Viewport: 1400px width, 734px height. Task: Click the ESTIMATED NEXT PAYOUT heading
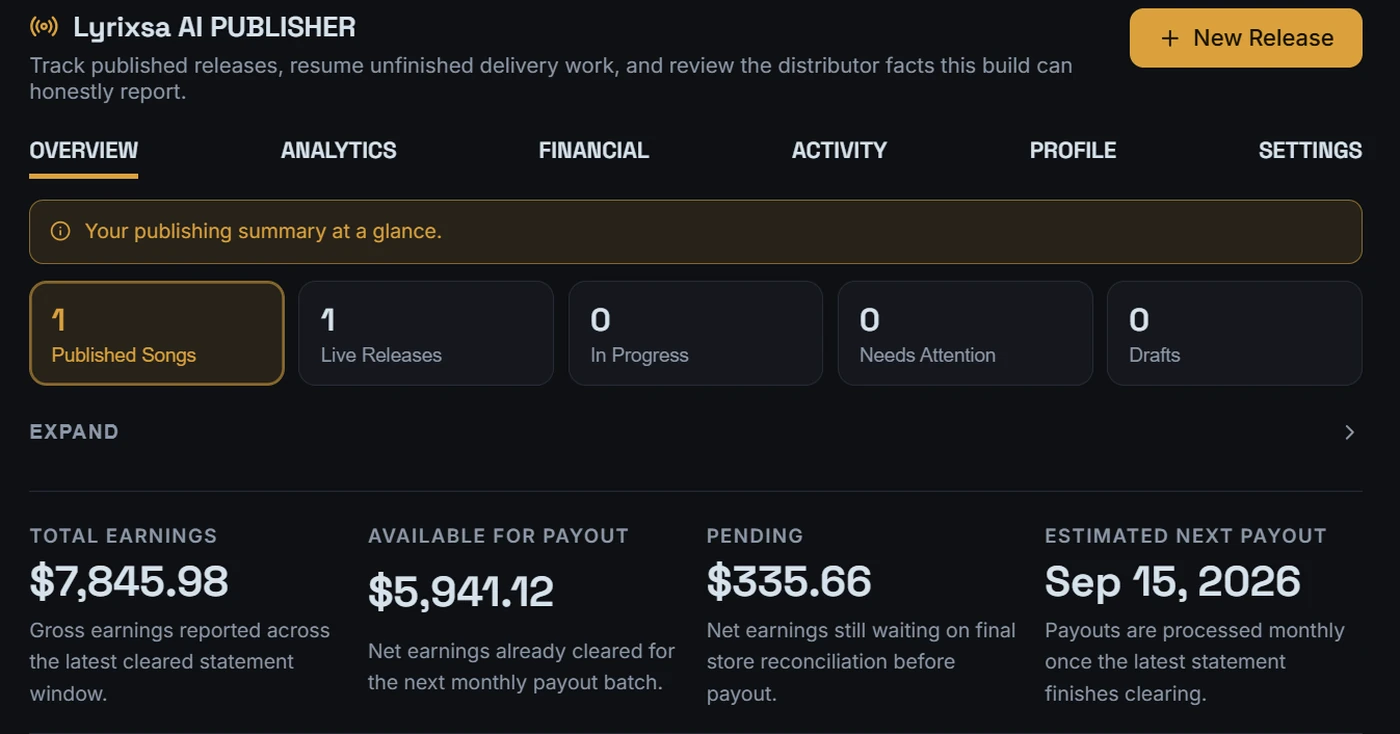[x=1186, y=536]
